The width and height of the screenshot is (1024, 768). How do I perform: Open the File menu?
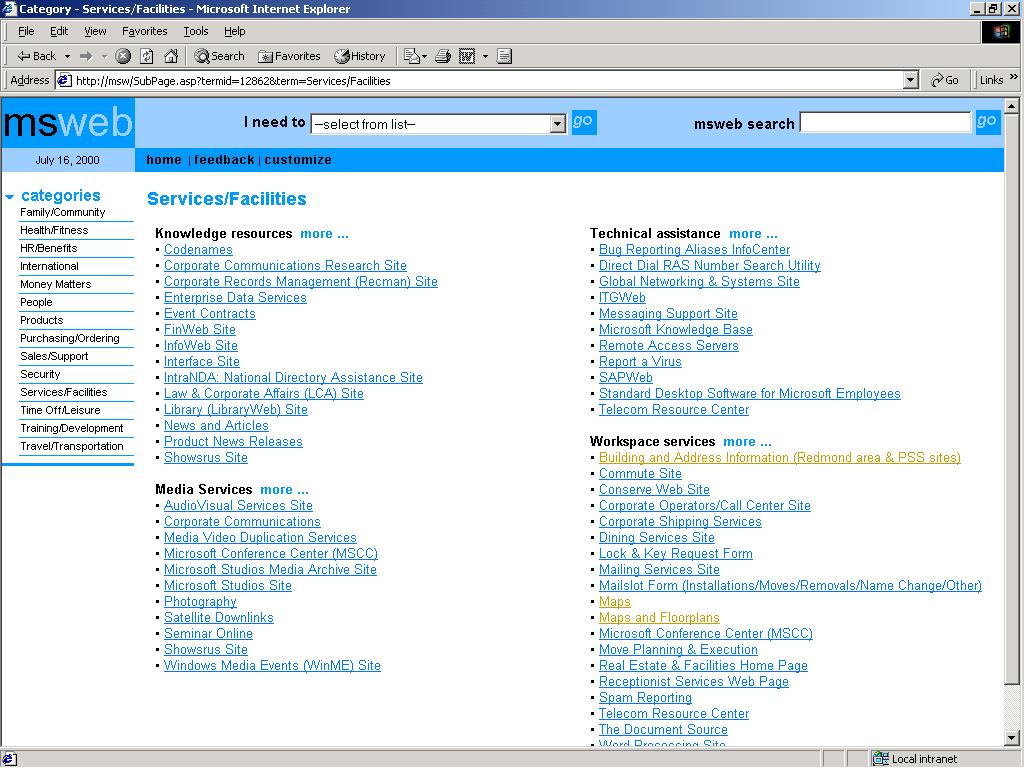tap(26, 31)
